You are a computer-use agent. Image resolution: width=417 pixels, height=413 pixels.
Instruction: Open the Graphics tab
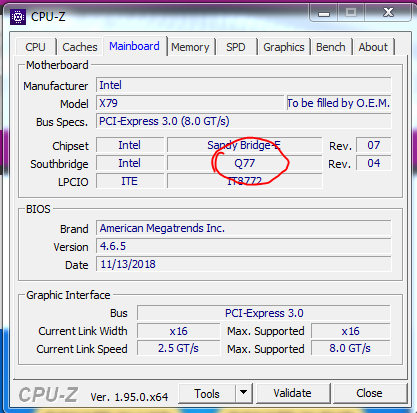click(x=284, y=47)
